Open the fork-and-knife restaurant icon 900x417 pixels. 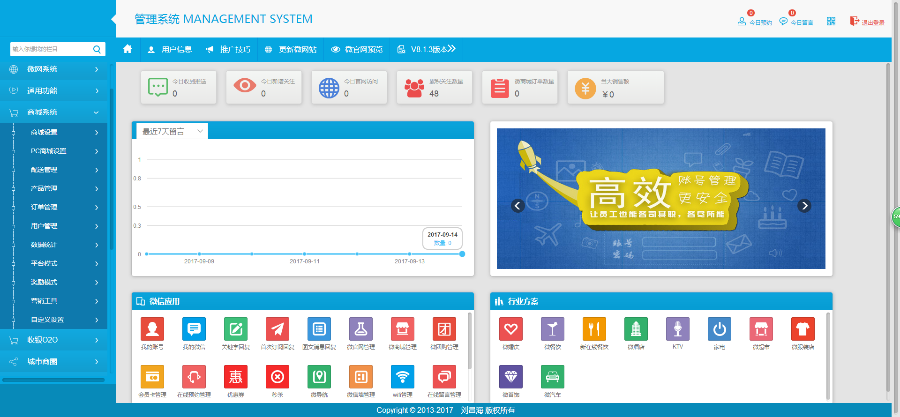tap(594, 329)
